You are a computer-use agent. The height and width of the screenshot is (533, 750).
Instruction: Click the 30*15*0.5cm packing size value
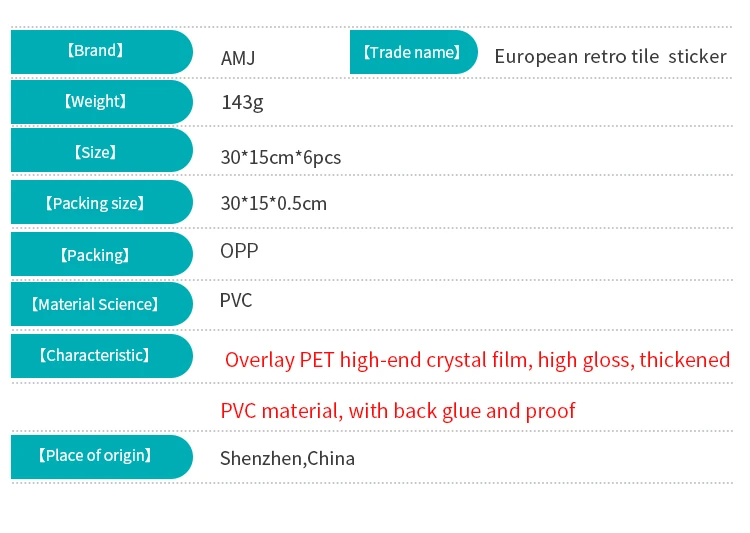[273, 204]
